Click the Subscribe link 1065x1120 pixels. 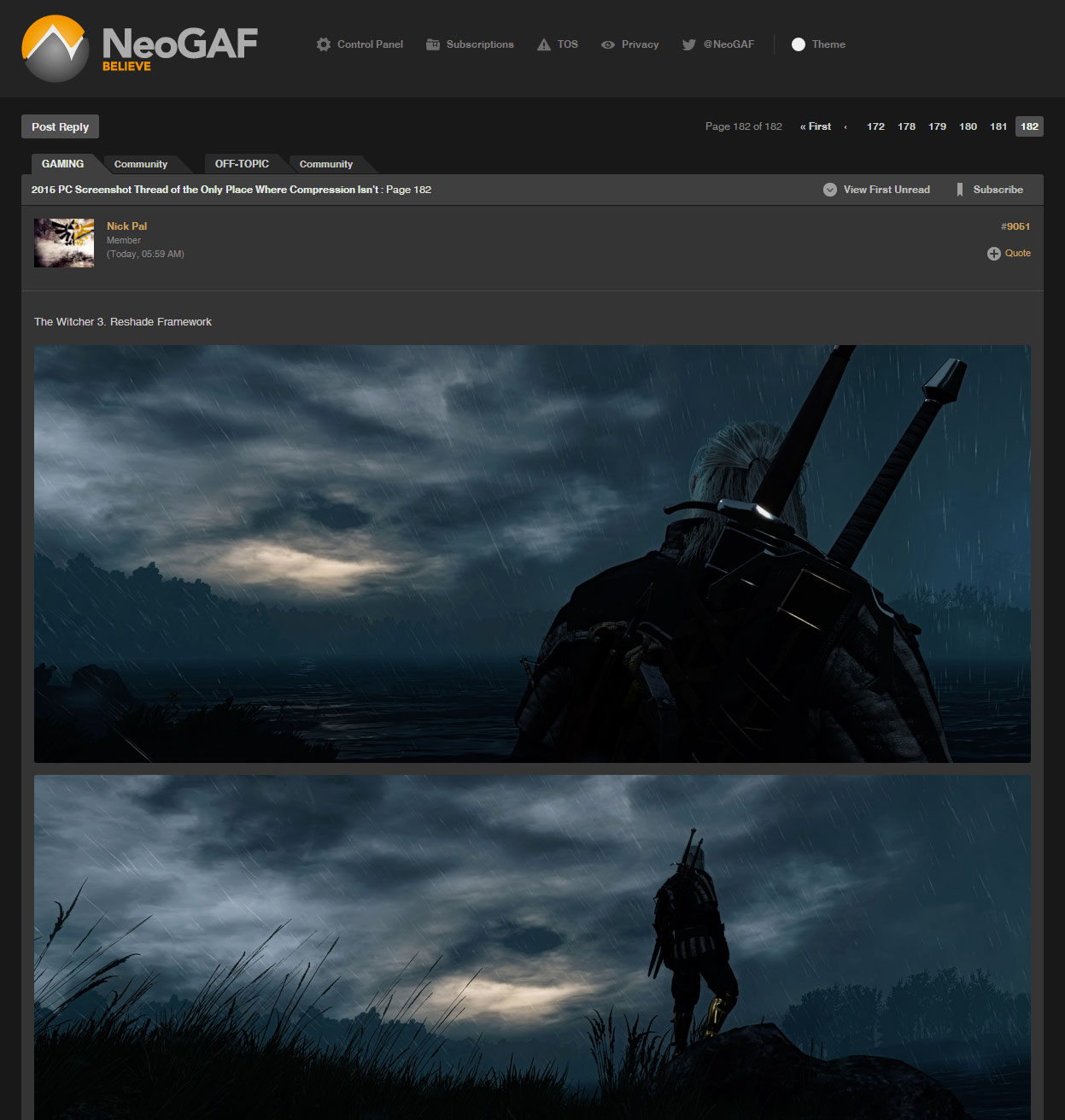(998, 190)
